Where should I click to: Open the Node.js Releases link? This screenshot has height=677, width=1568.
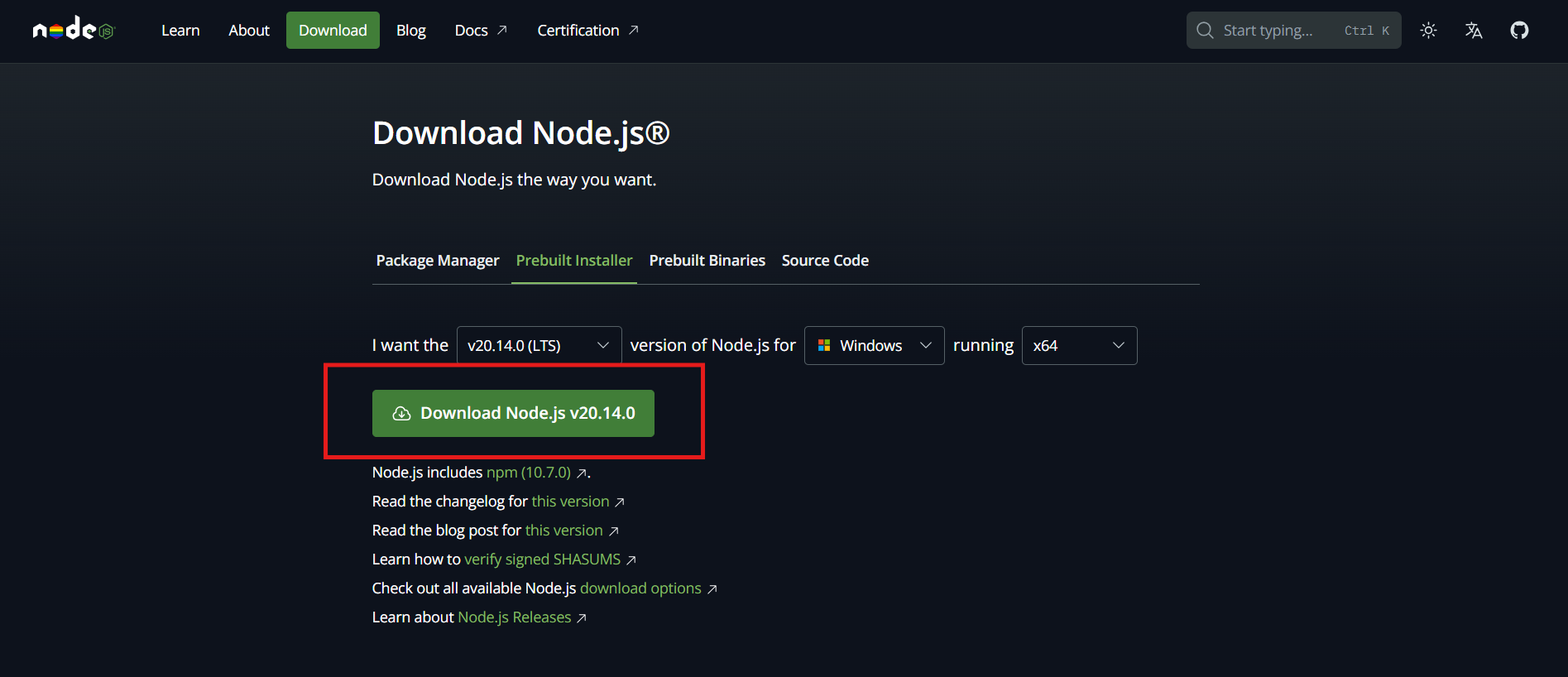pos(522,617)
